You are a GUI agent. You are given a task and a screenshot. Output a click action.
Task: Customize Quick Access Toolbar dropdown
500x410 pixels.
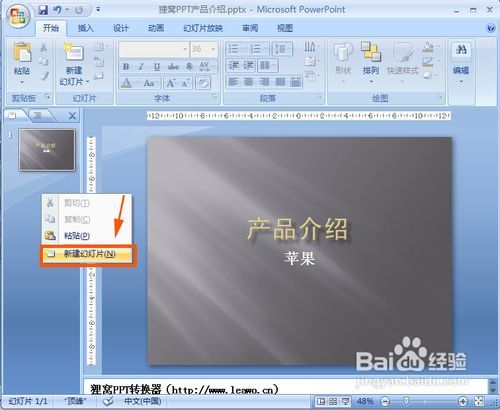[98, 10]
